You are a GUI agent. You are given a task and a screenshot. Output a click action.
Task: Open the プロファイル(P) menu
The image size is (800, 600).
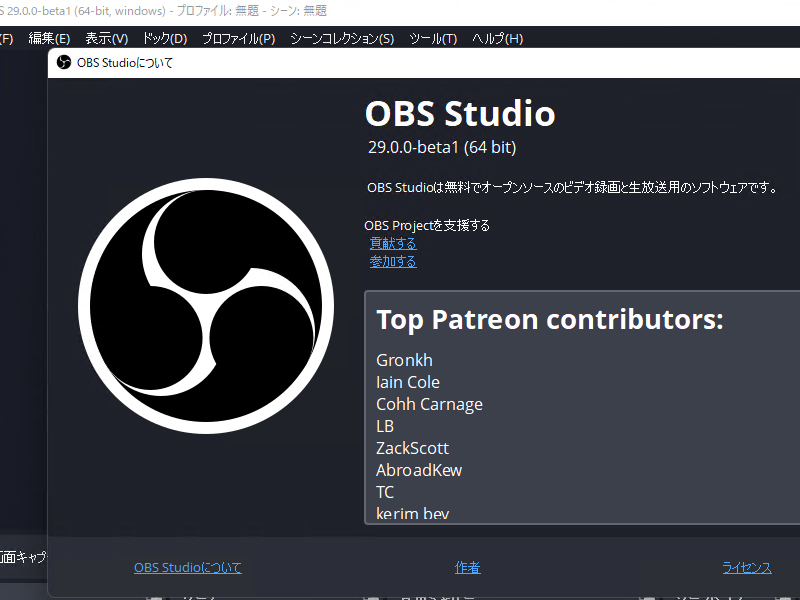(x=239, y=38)
